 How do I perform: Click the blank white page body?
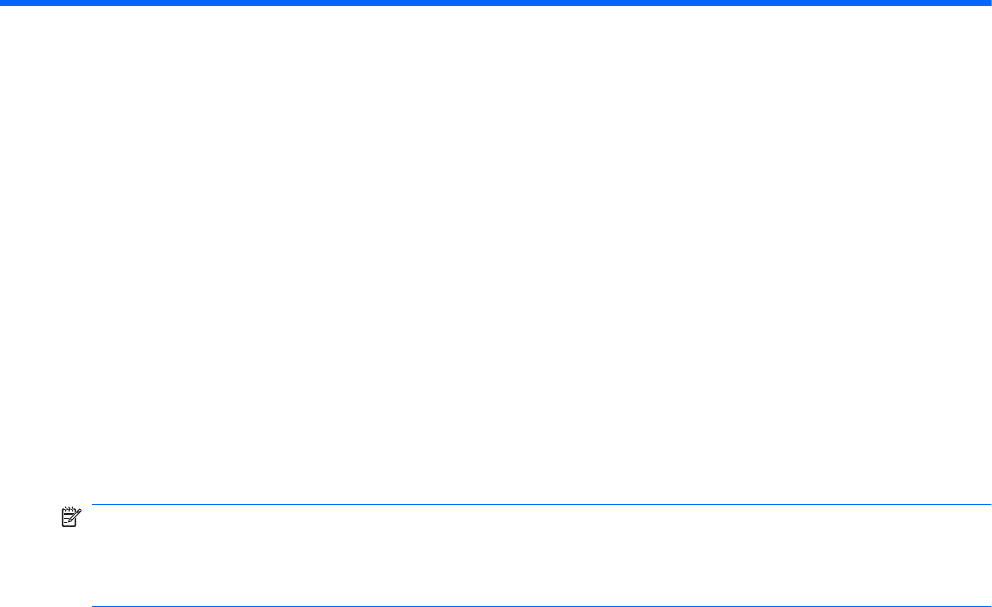click(x=496, y=253)
